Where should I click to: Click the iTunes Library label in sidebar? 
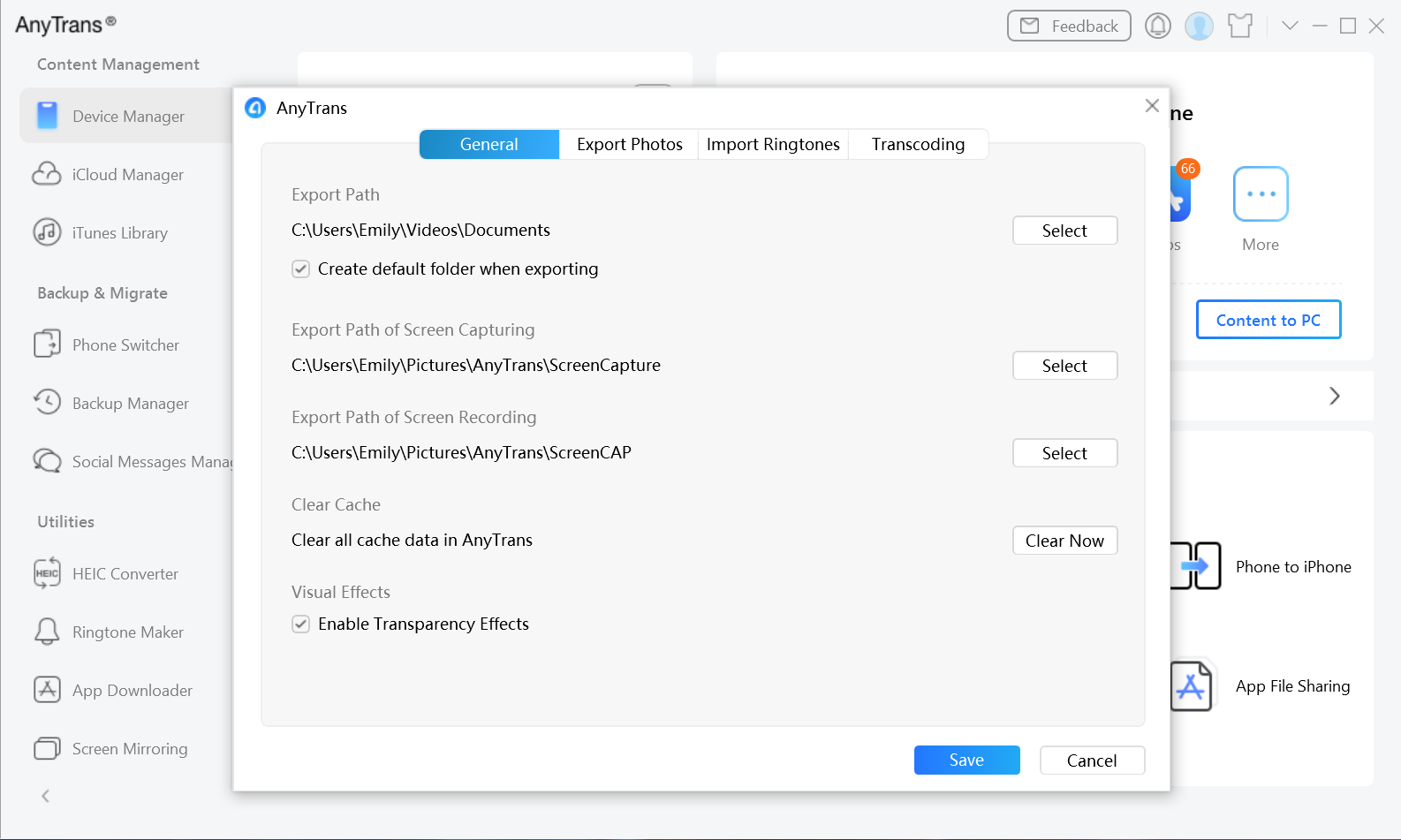click(120, 233)
